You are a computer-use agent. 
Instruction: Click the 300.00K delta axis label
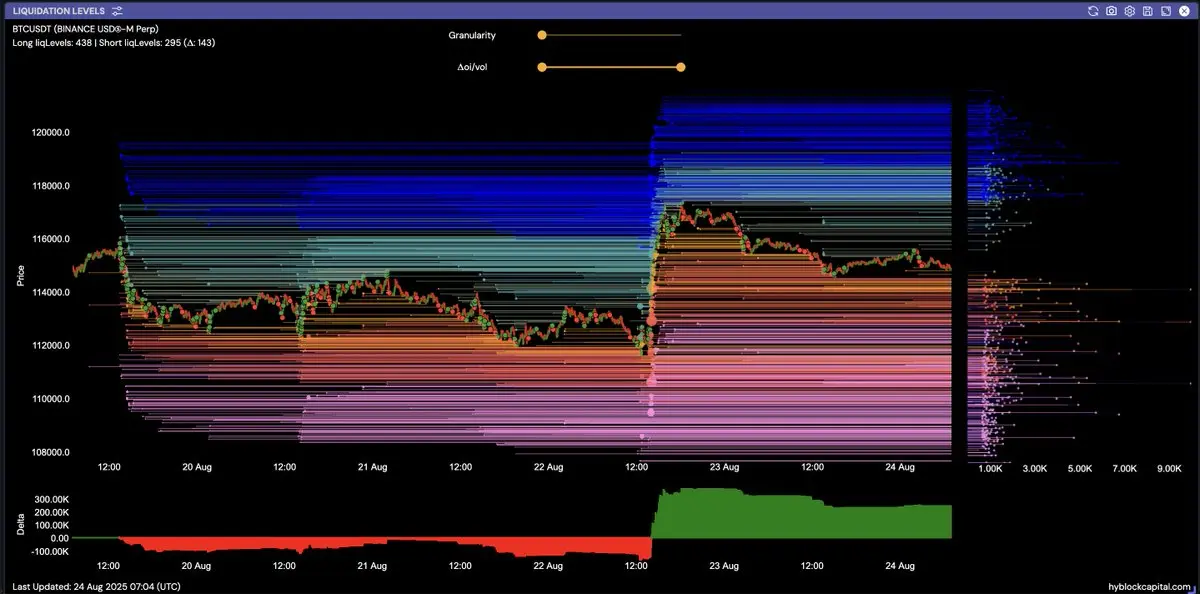51,498
